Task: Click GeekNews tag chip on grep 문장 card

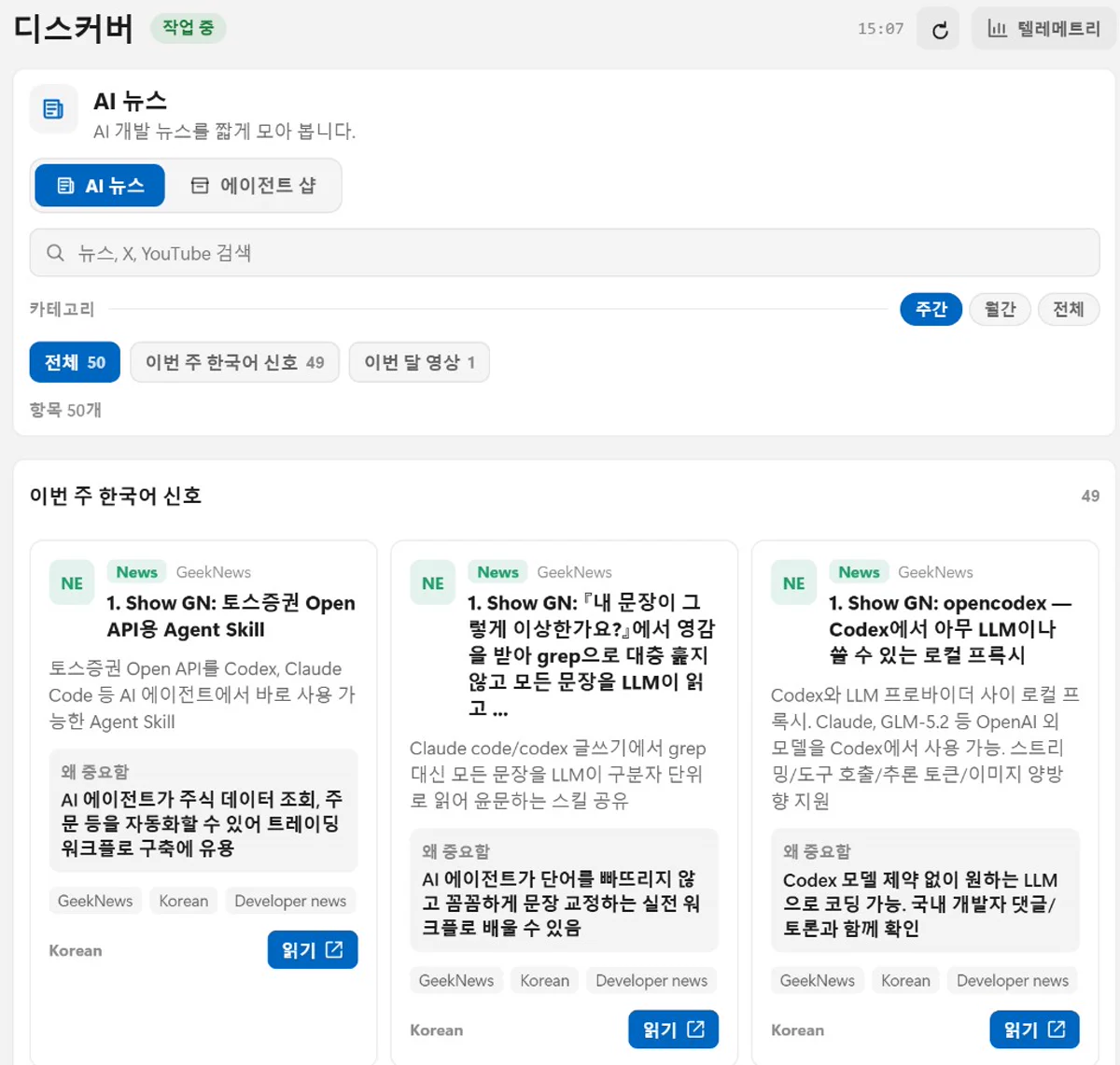Action: tap(456, 980)
